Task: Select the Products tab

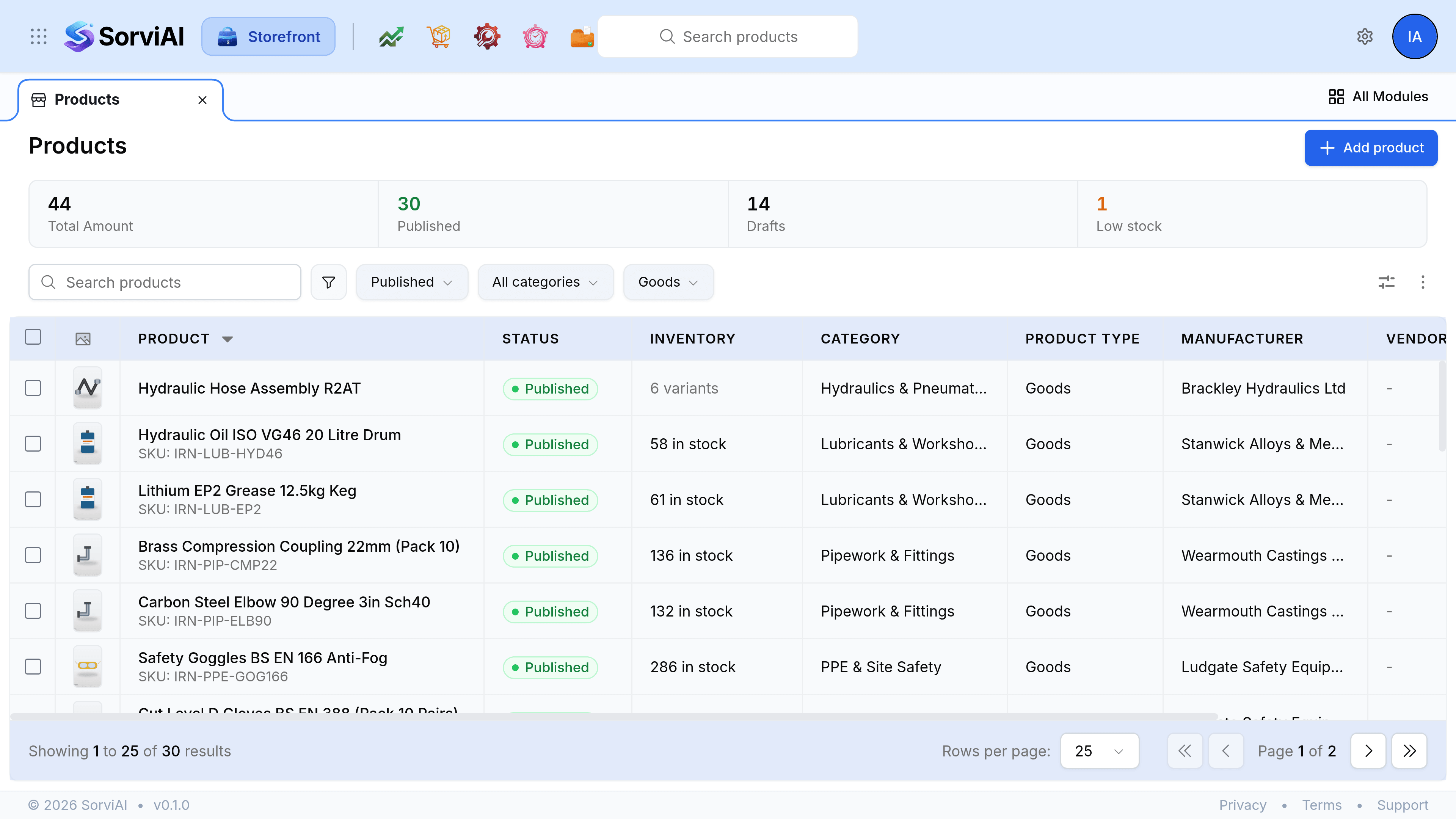Action: coord(121,100)
